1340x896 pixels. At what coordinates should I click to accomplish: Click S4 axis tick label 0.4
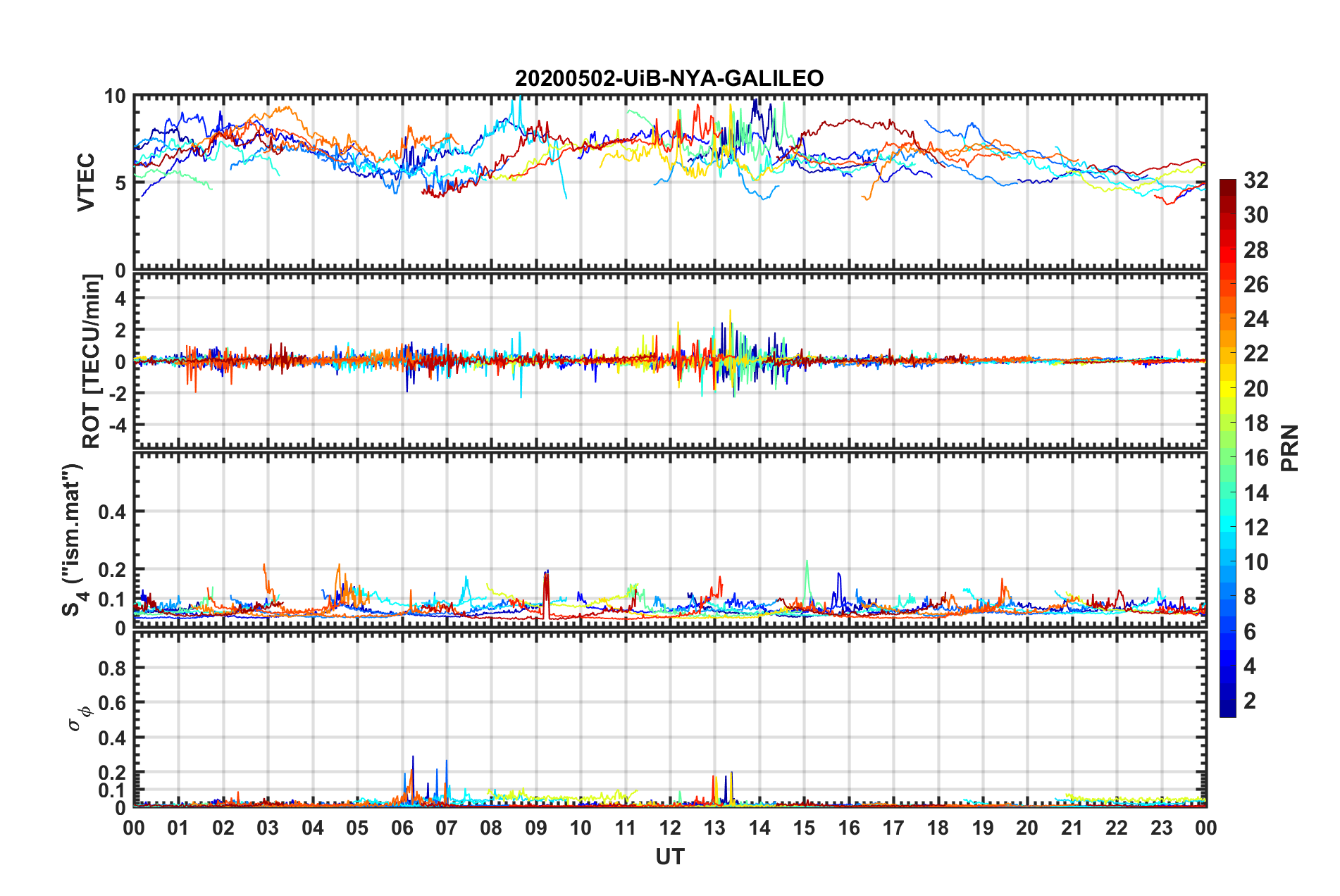pos(113,512)
